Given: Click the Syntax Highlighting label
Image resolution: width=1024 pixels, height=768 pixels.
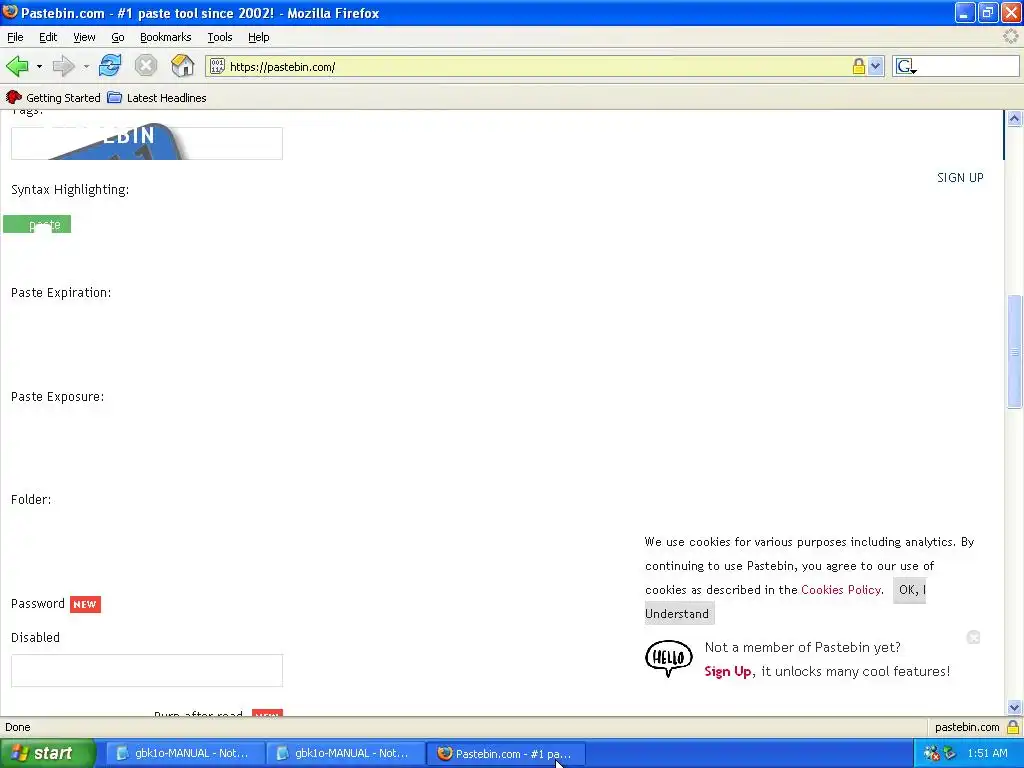Looking at the screenshot, I should click(x=70, y=189).
